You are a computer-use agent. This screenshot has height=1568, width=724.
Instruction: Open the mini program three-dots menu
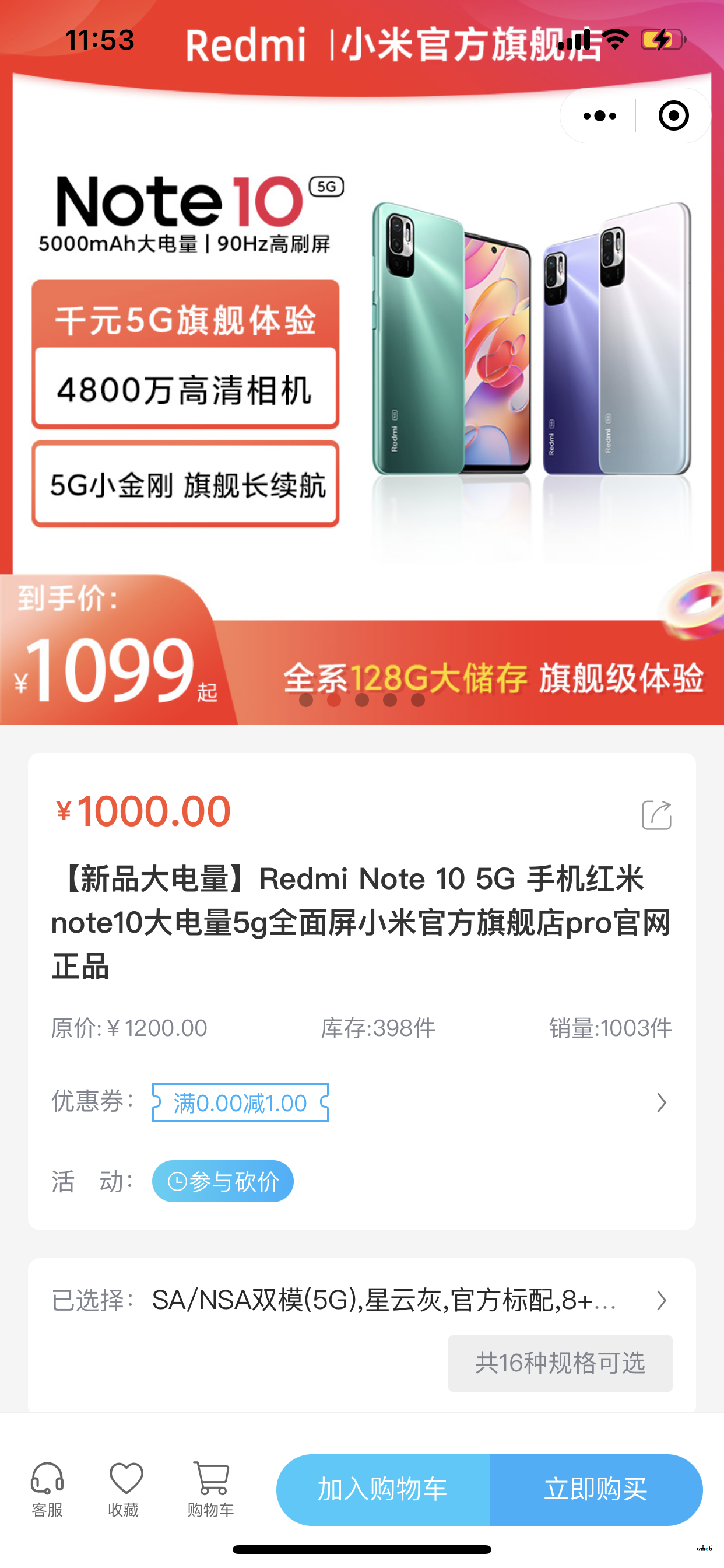click(599, 116)
